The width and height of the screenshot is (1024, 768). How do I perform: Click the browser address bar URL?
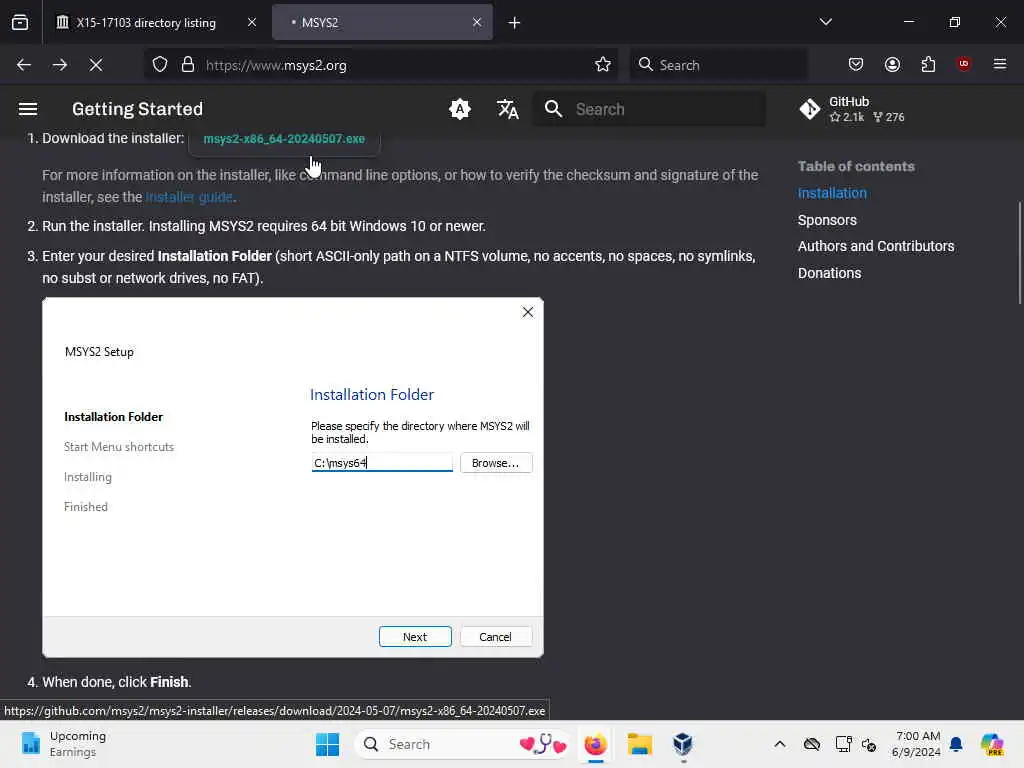point(276,65)
